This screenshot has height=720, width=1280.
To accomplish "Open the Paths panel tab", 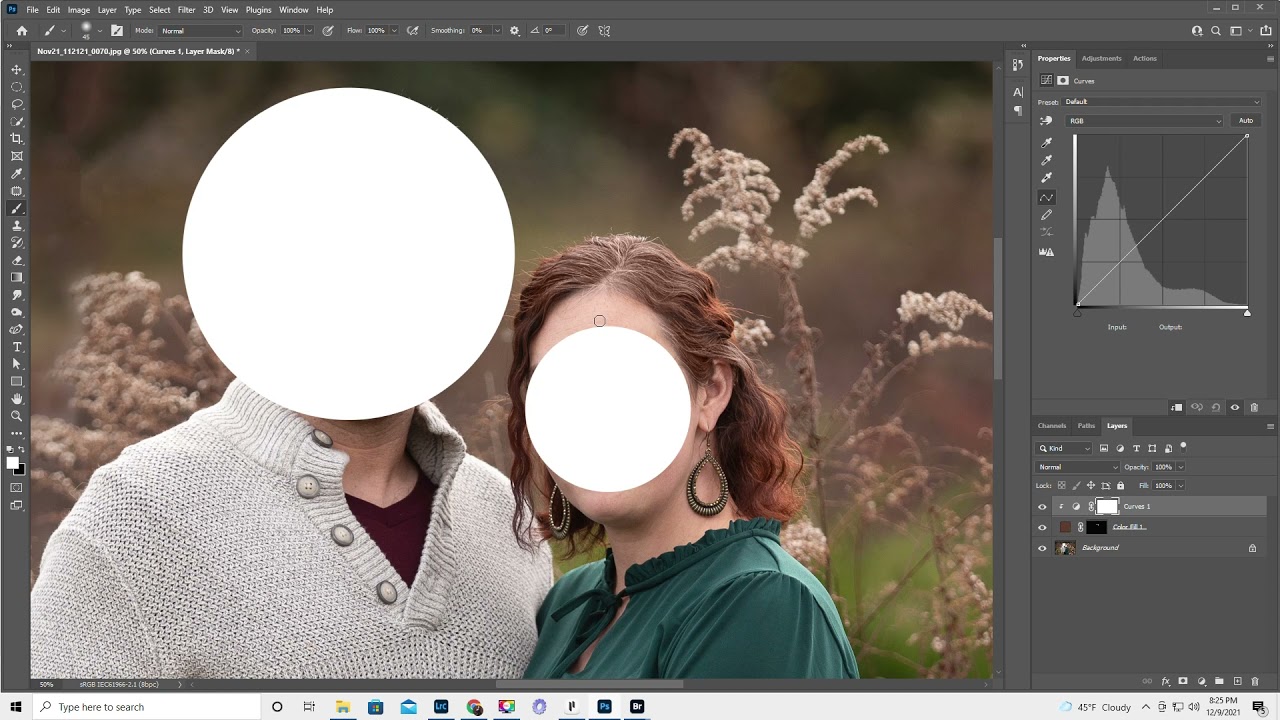I will point(1086,426).
